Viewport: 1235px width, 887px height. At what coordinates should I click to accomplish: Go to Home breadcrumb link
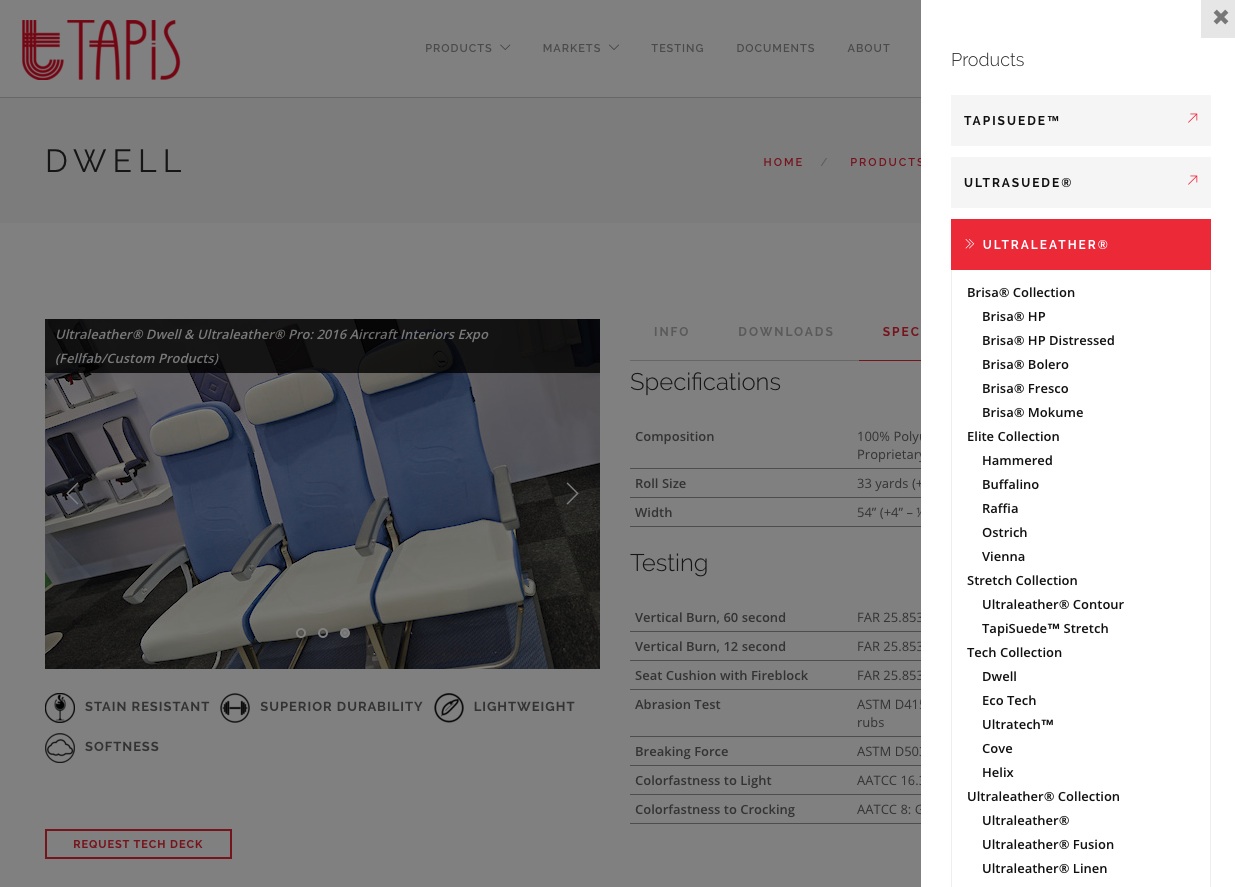tap(783, 162)
